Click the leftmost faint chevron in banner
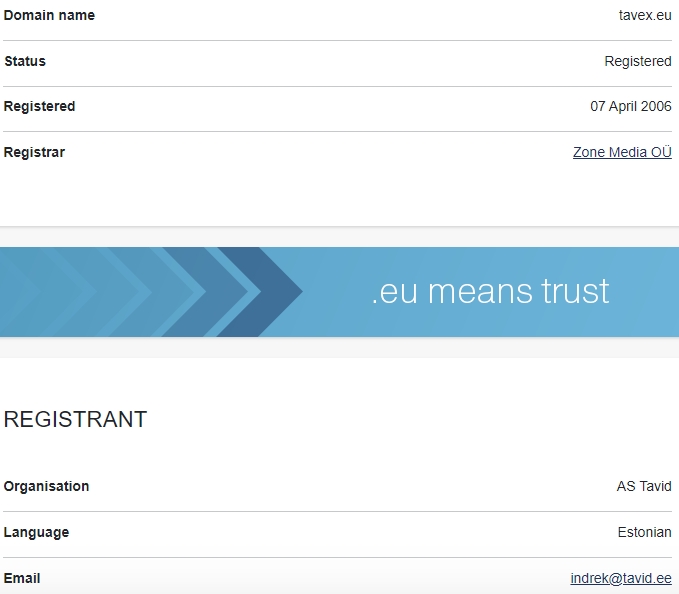The width and height of the screenshot is (679, 594). point(20,291)
